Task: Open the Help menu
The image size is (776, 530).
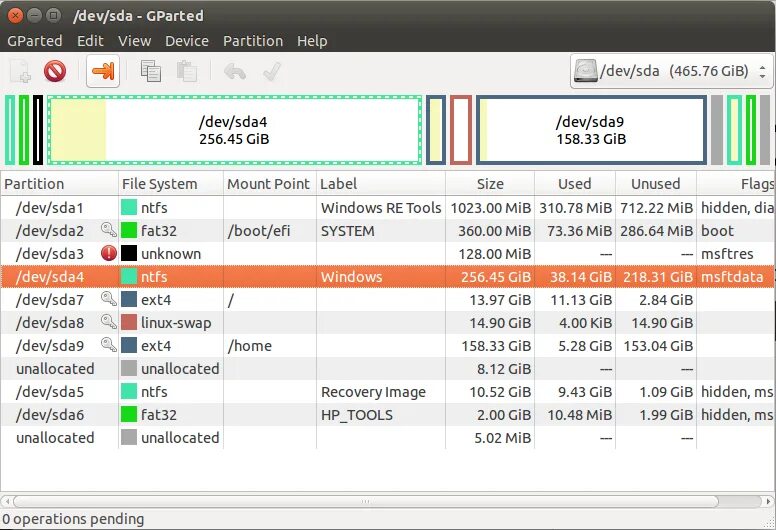Action: click(x=312, y=41)
